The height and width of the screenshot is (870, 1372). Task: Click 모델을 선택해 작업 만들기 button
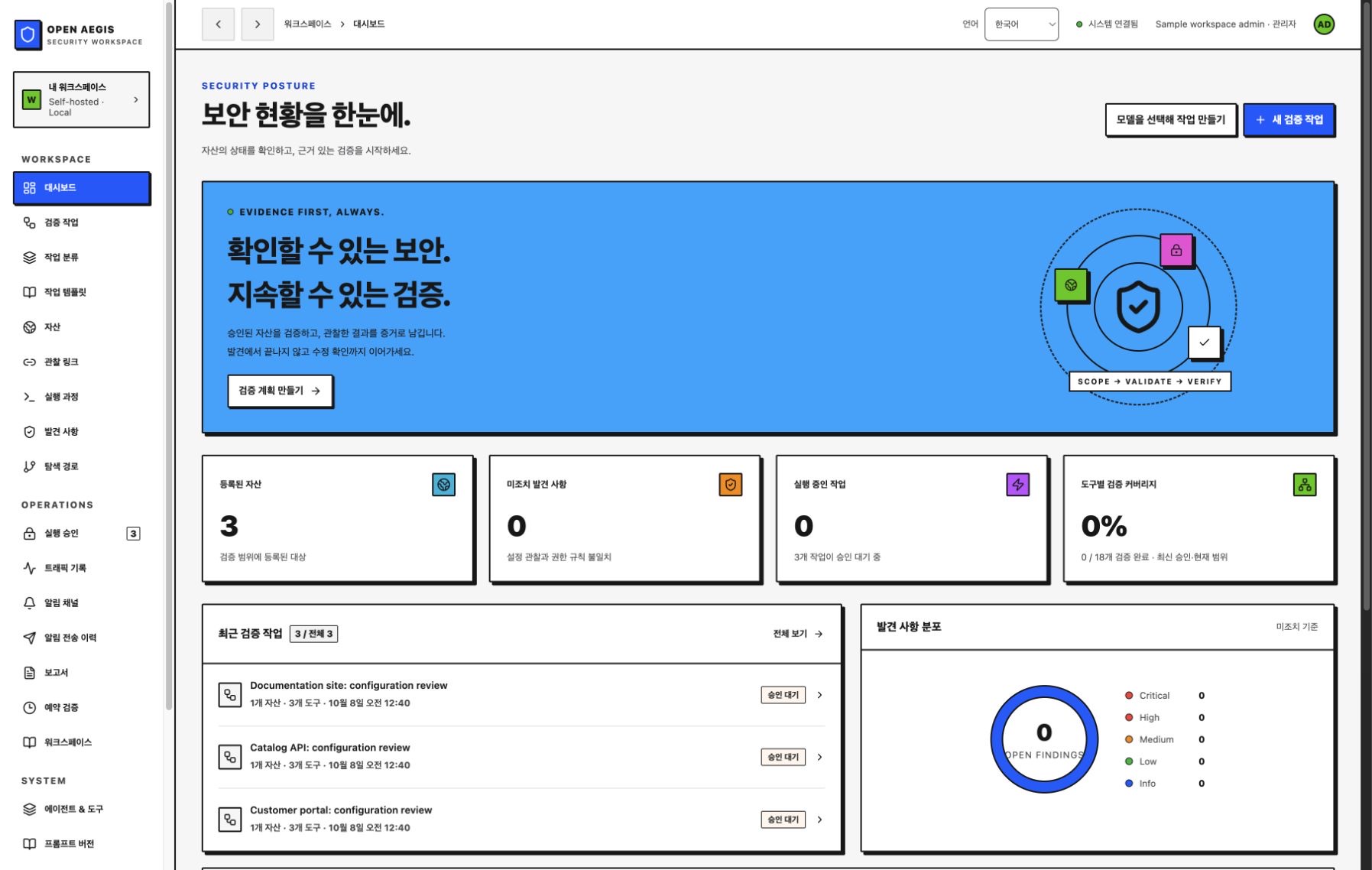1170,120
